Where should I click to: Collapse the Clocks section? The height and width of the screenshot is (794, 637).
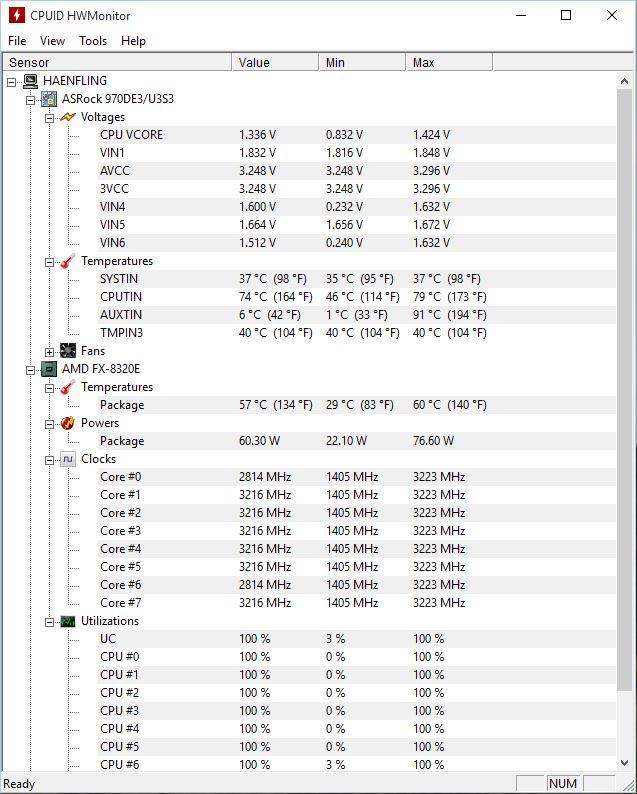[50, 460]
